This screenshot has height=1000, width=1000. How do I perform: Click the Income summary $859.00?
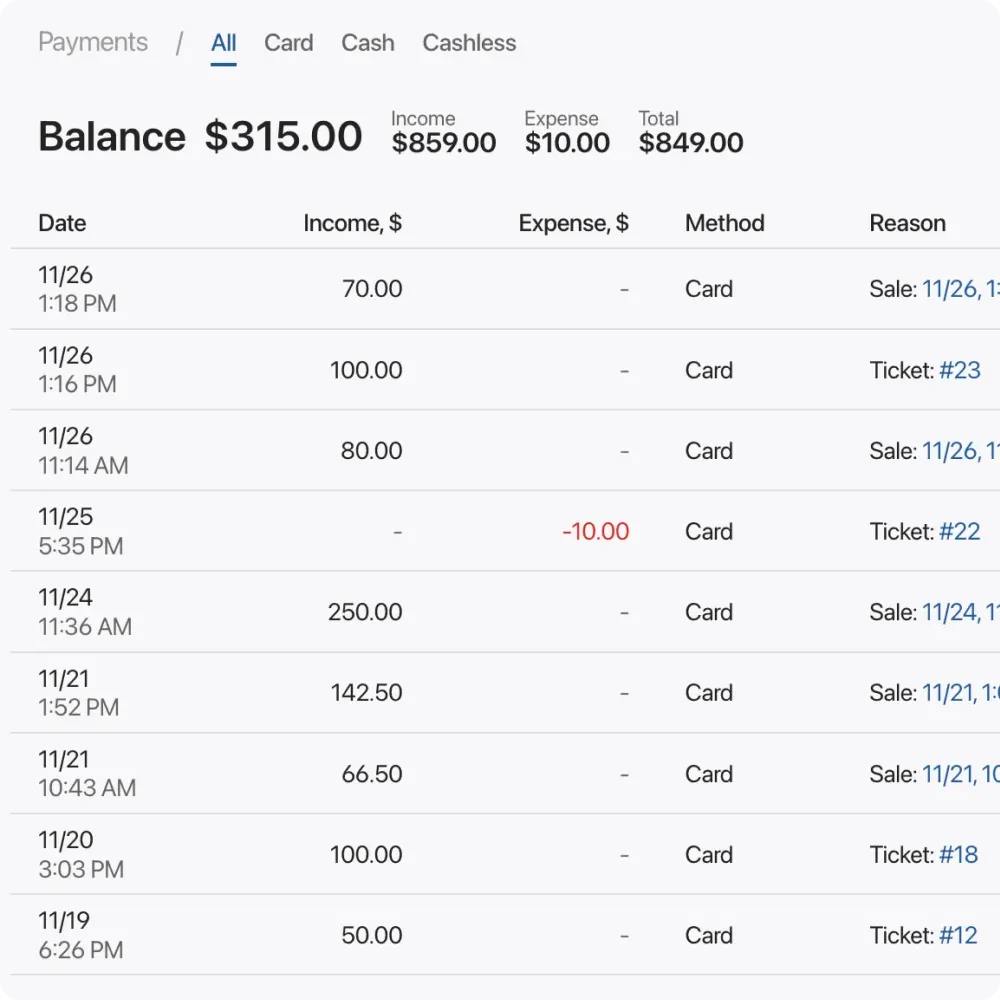pyautogui.click(x=443, y=143)
